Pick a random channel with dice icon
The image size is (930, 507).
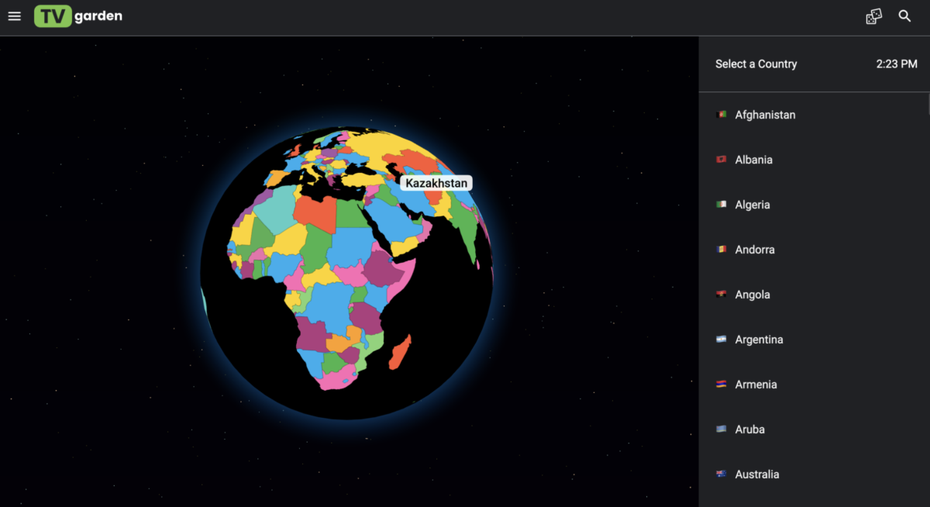coord(874,16)
